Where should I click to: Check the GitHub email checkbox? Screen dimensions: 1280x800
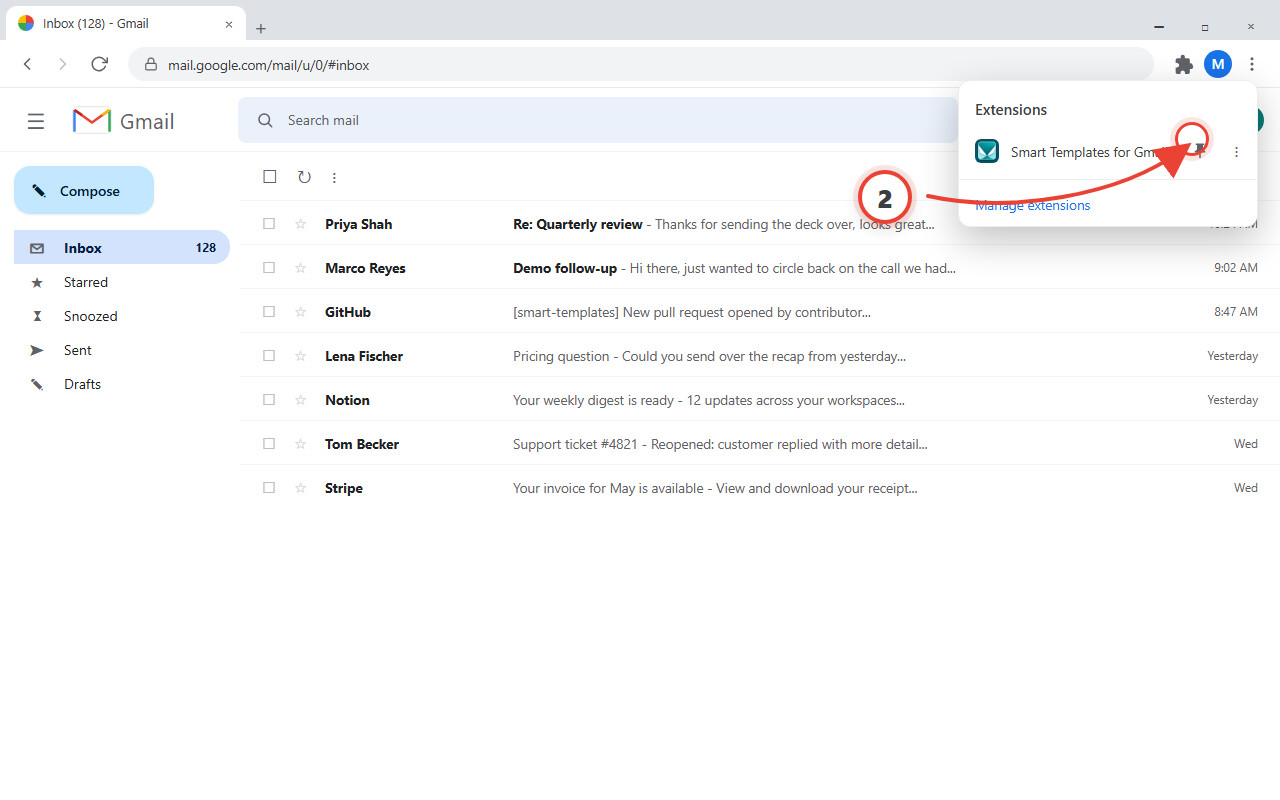point(269,312)
